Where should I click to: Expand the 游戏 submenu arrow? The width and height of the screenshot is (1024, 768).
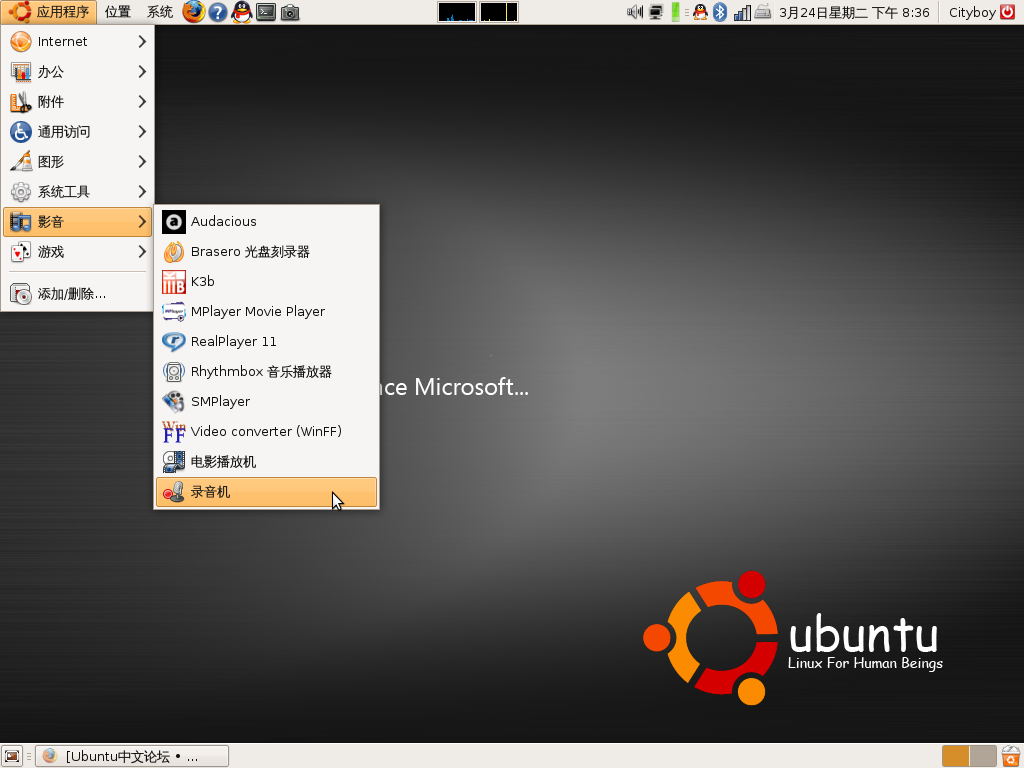tap(142, 252)
